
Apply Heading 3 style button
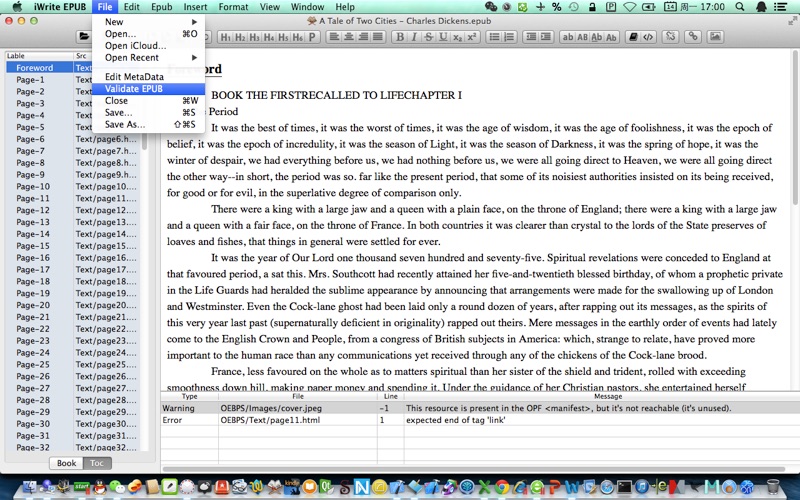point(254,37)
